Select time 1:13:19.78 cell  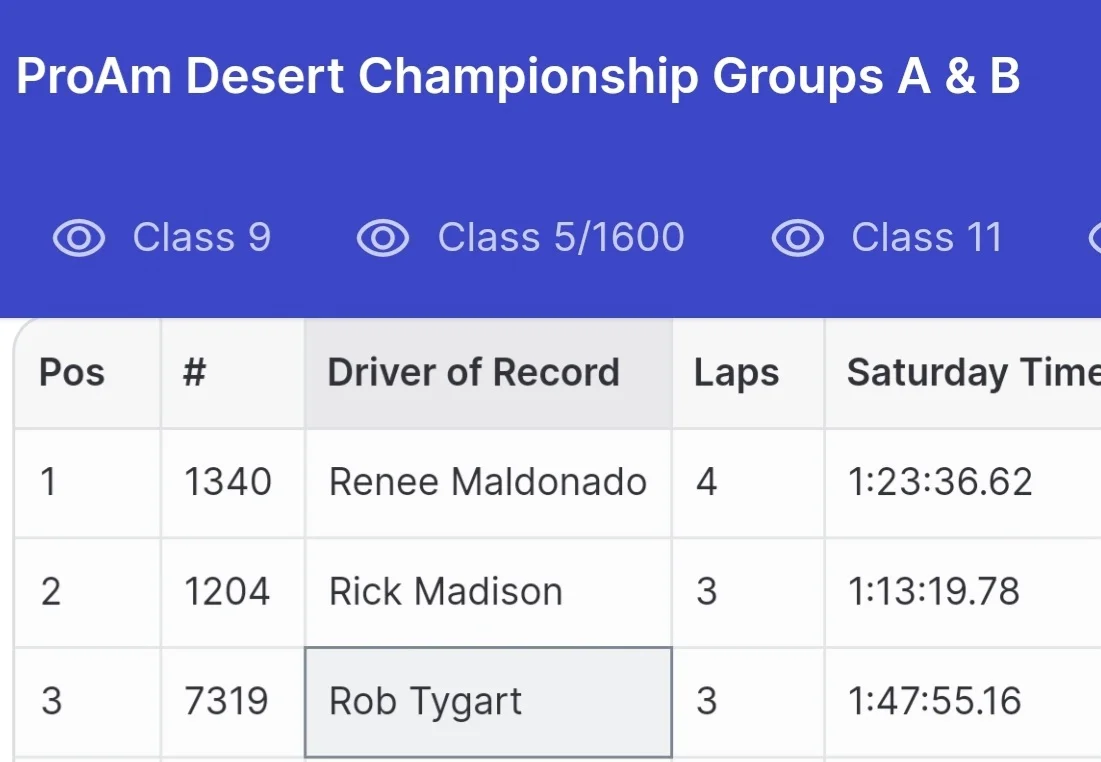coord(934,592)
